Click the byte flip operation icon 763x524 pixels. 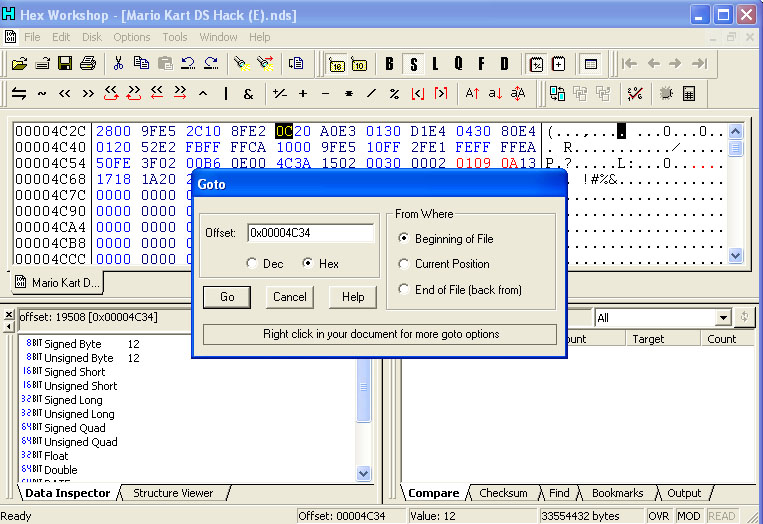[x=19, y=93]
